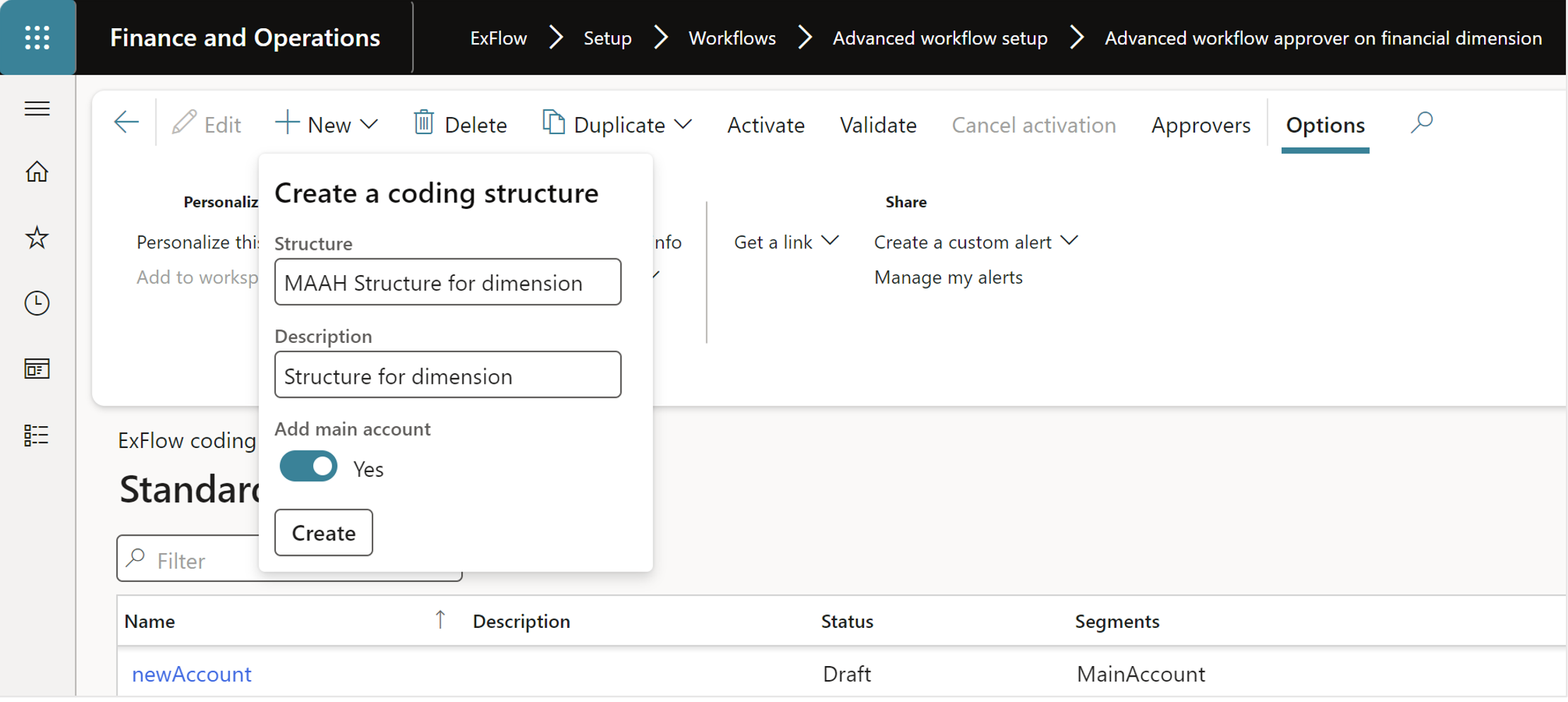Viewport: 1568px width, 702px height.
Task: Click the Status column header
Action: [847, 621]
